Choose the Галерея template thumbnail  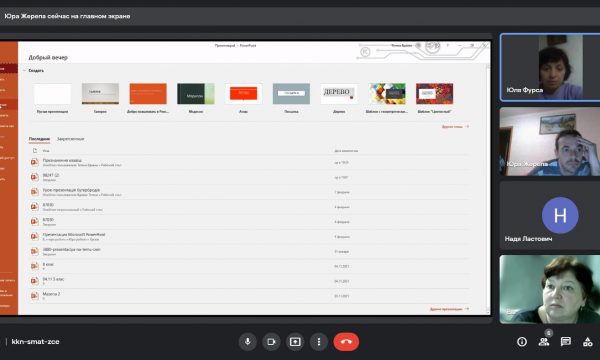pyautogui.click(x=100, y=94)
